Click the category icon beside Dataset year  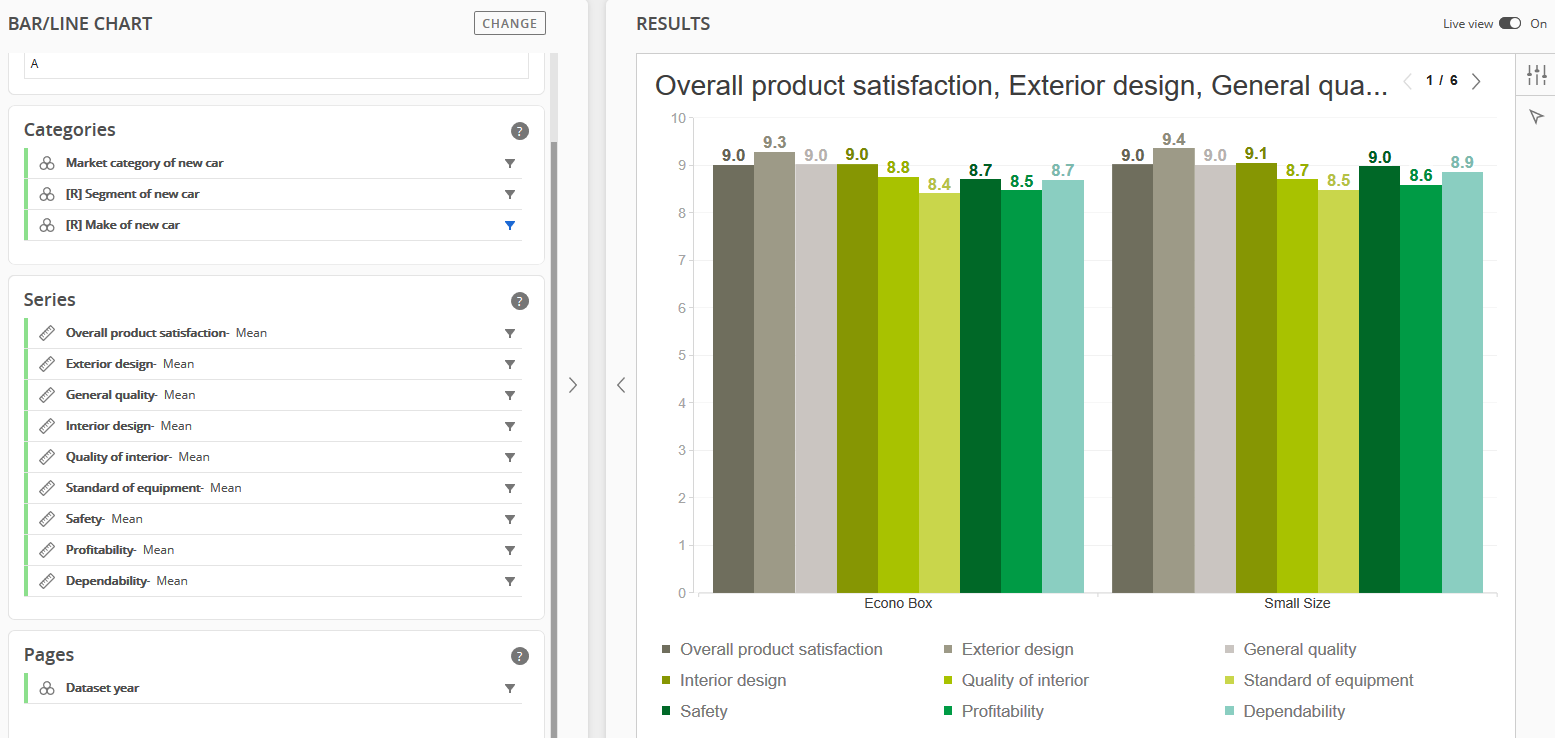(x=47, y=688)
